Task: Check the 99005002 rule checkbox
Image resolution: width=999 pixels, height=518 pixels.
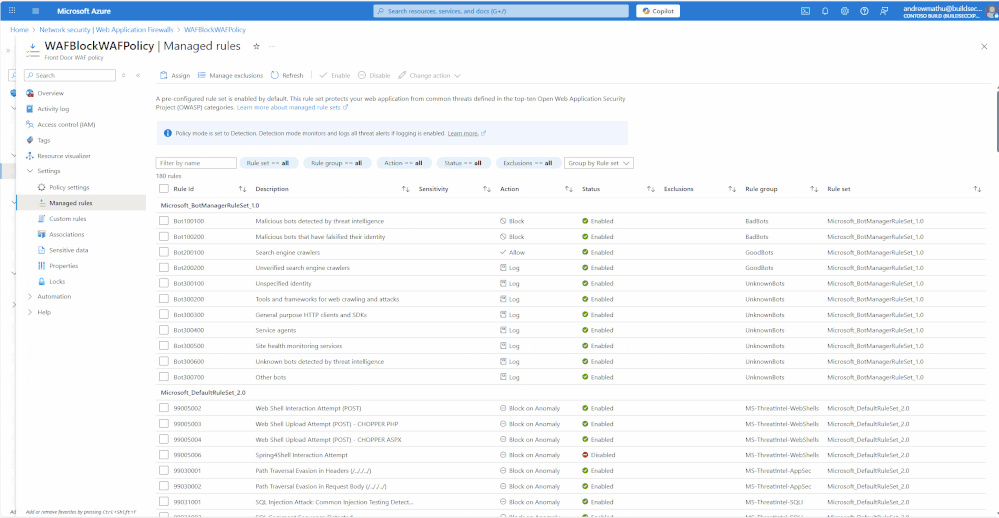Action: coord(164,408)
